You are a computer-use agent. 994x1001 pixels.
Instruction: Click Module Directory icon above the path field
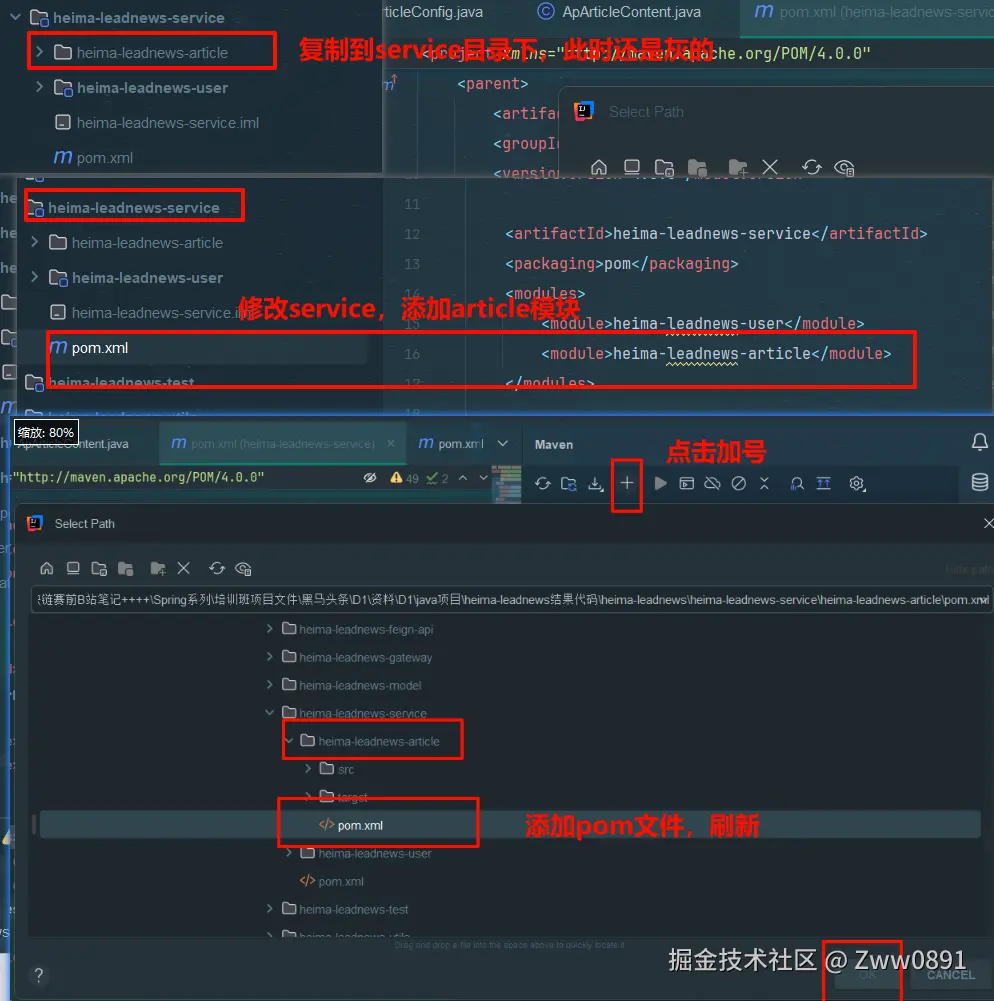click(125, 568)
